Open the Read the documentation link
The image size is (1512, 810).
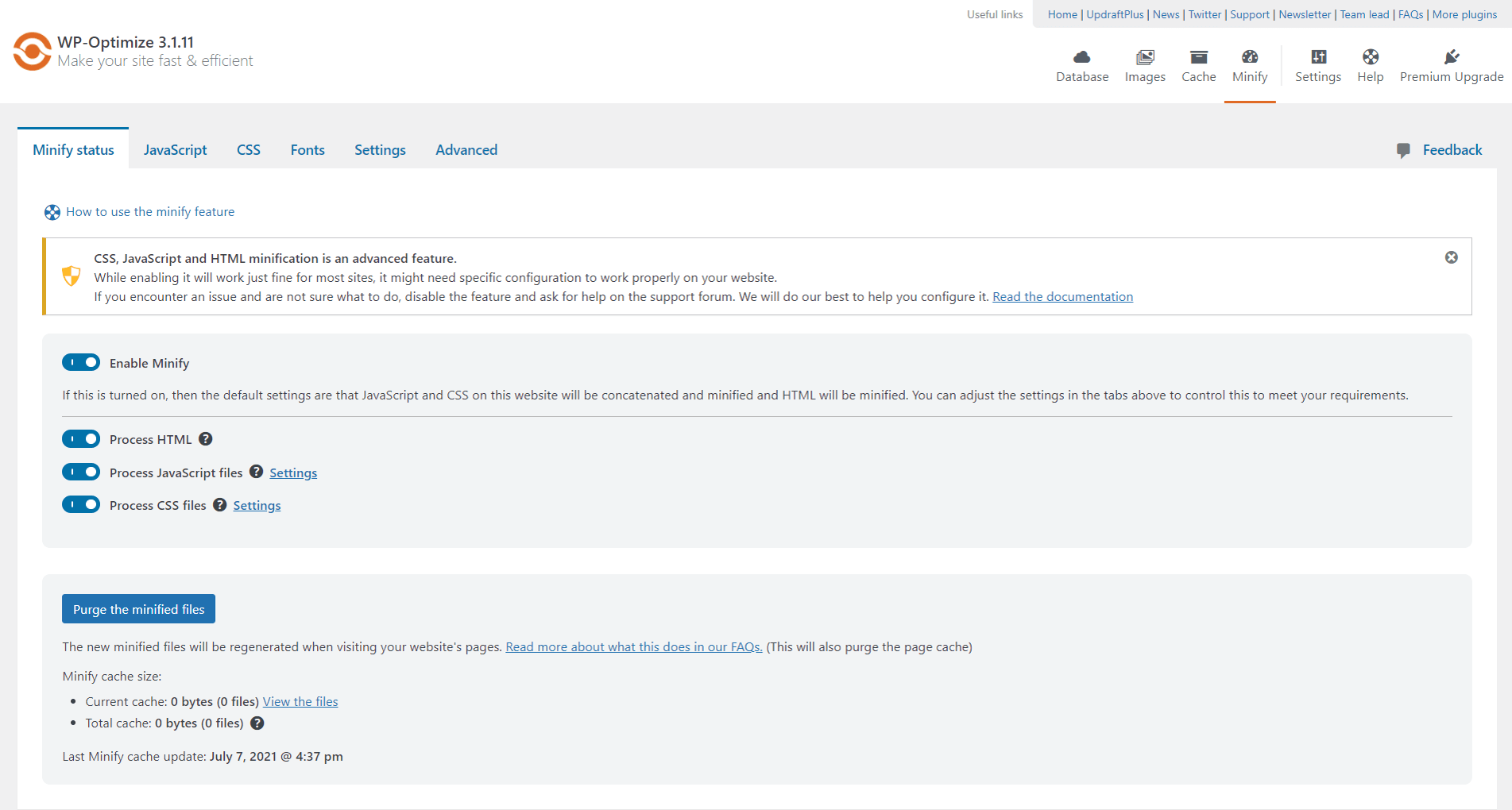point(1062,297)
